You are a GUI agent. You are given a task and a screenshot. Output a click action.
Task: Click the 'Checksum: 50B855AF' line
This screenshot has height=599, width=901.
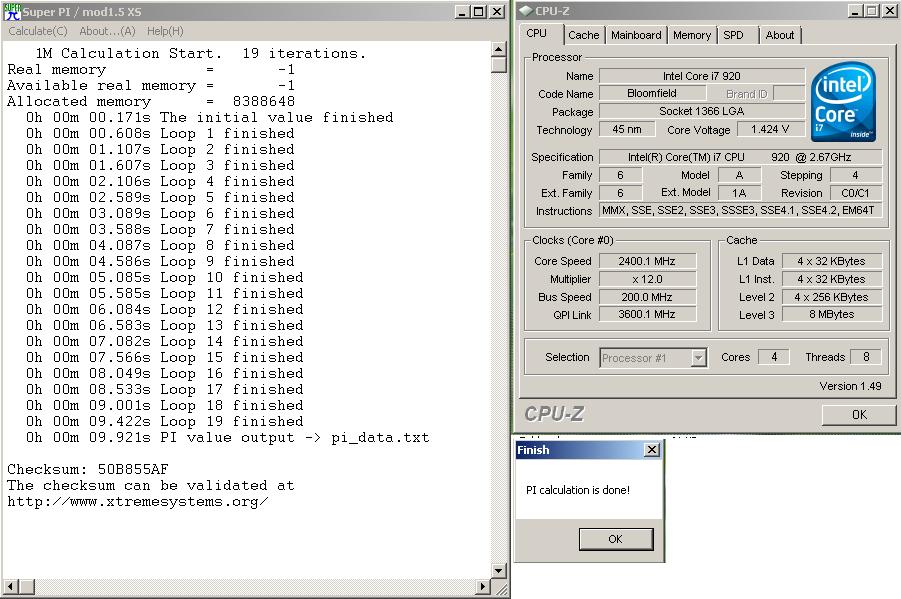pyautogui.click(x=88, y=469)
